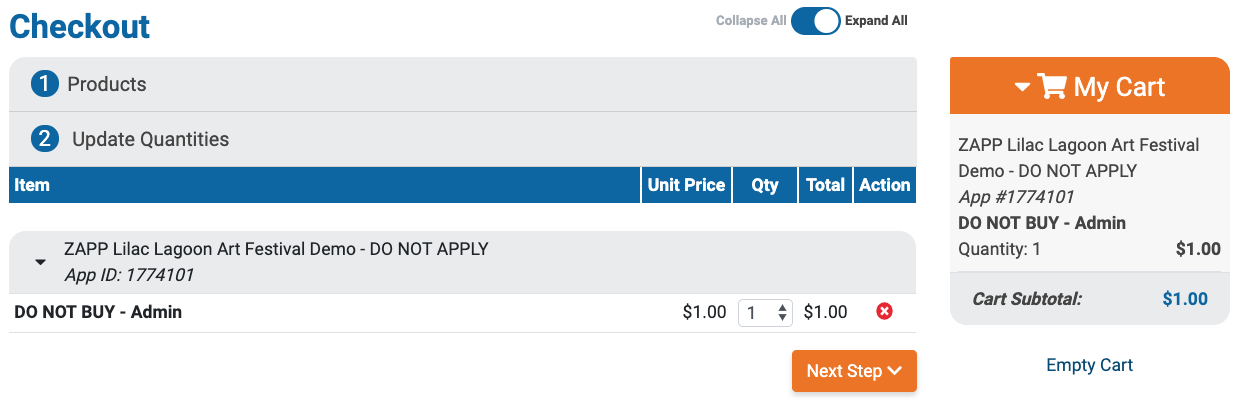Collapse the My Cart panel arrow

pyautogui.click(x=1021, y=88)
